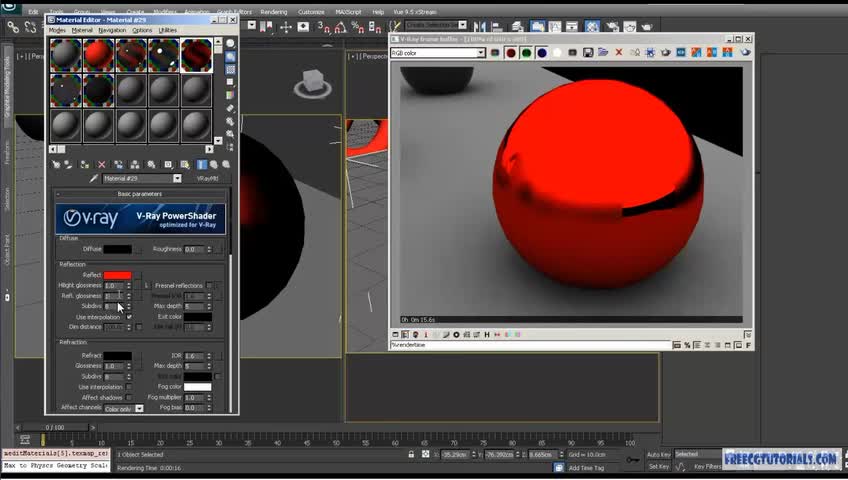Viewport: 848px width, 480px height.
Task: Toggle reflection Use interpolation checkbox
Action: [x=129, y=317]
